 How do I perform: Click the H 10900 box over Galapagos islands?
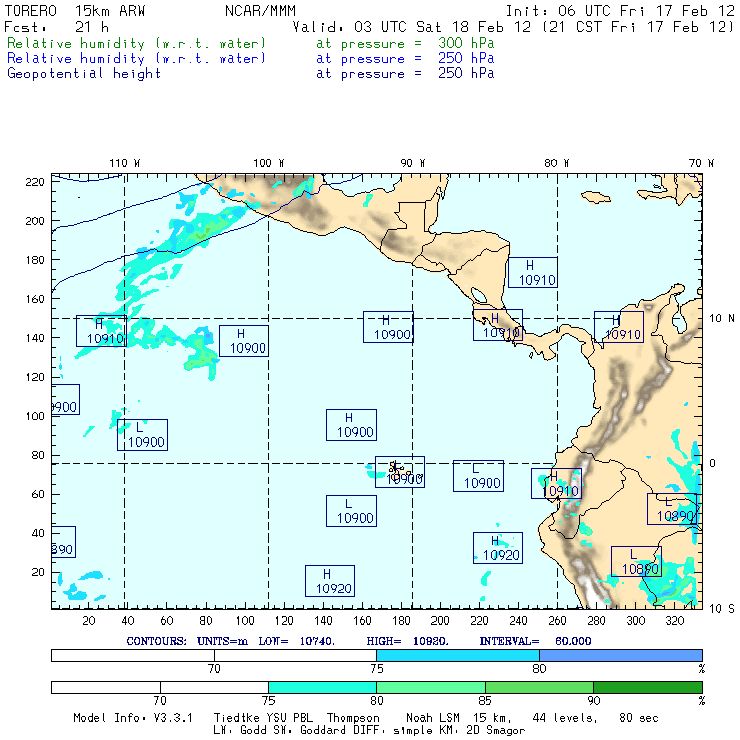coord(400,472)
